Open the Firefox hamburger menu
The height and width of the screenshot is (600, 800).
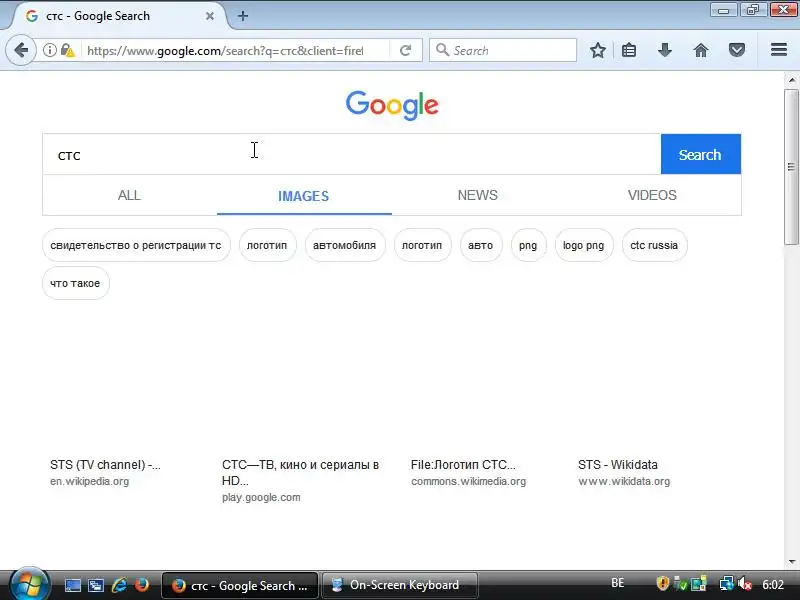coord(779,49)
